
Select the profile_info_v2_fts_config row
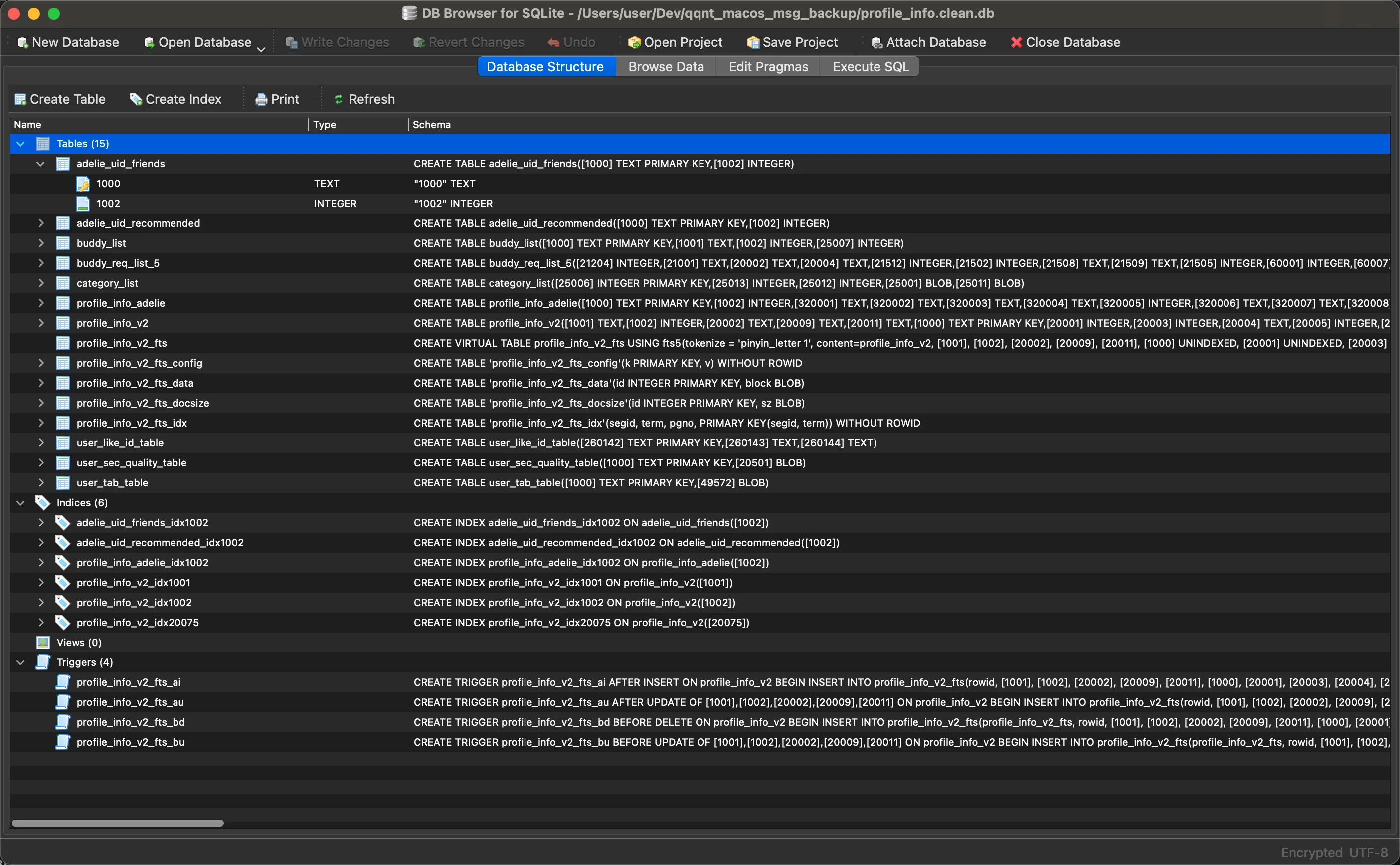[700, 363]
